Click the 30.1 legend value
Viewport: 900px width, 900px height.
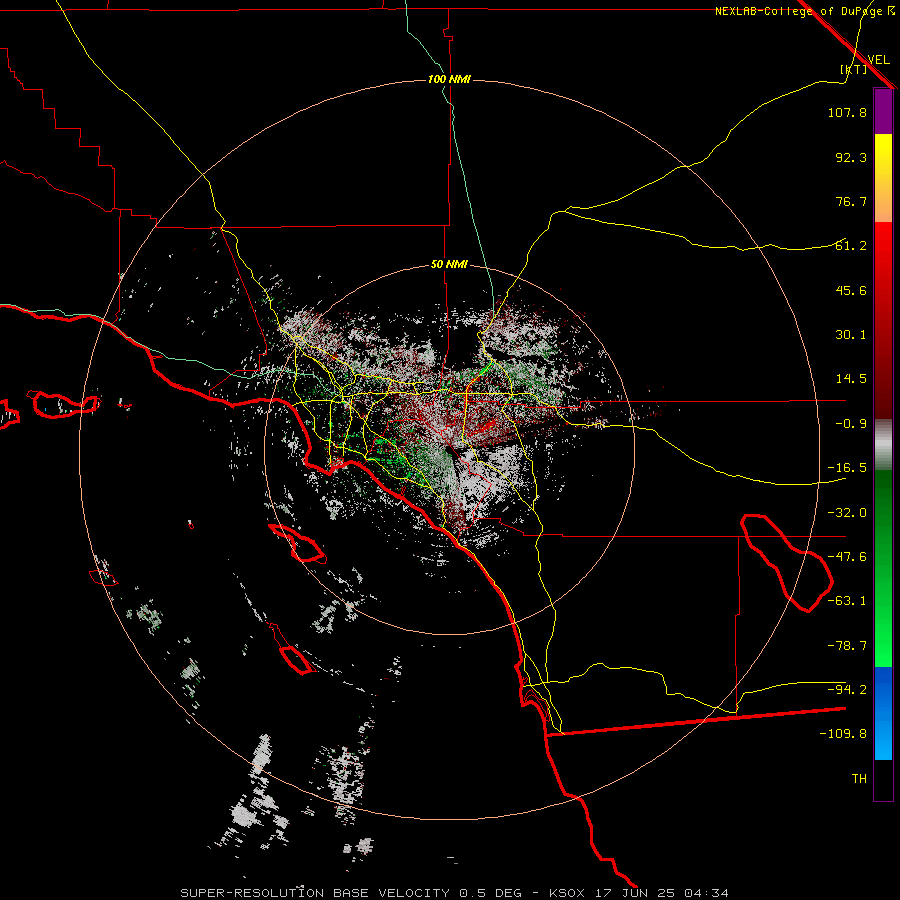[851, 335]
